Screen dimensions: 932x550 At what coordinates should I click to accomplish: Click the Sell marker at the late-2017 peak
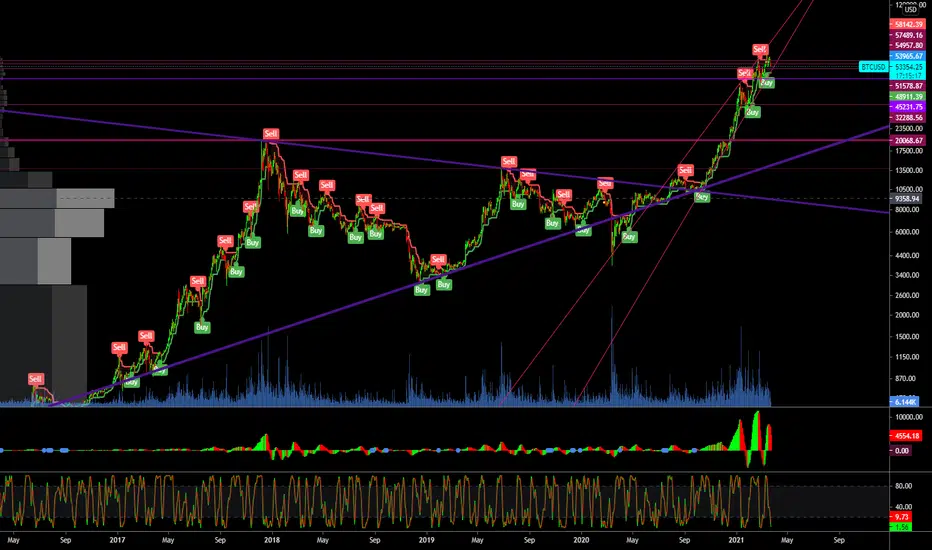(270, 134)
